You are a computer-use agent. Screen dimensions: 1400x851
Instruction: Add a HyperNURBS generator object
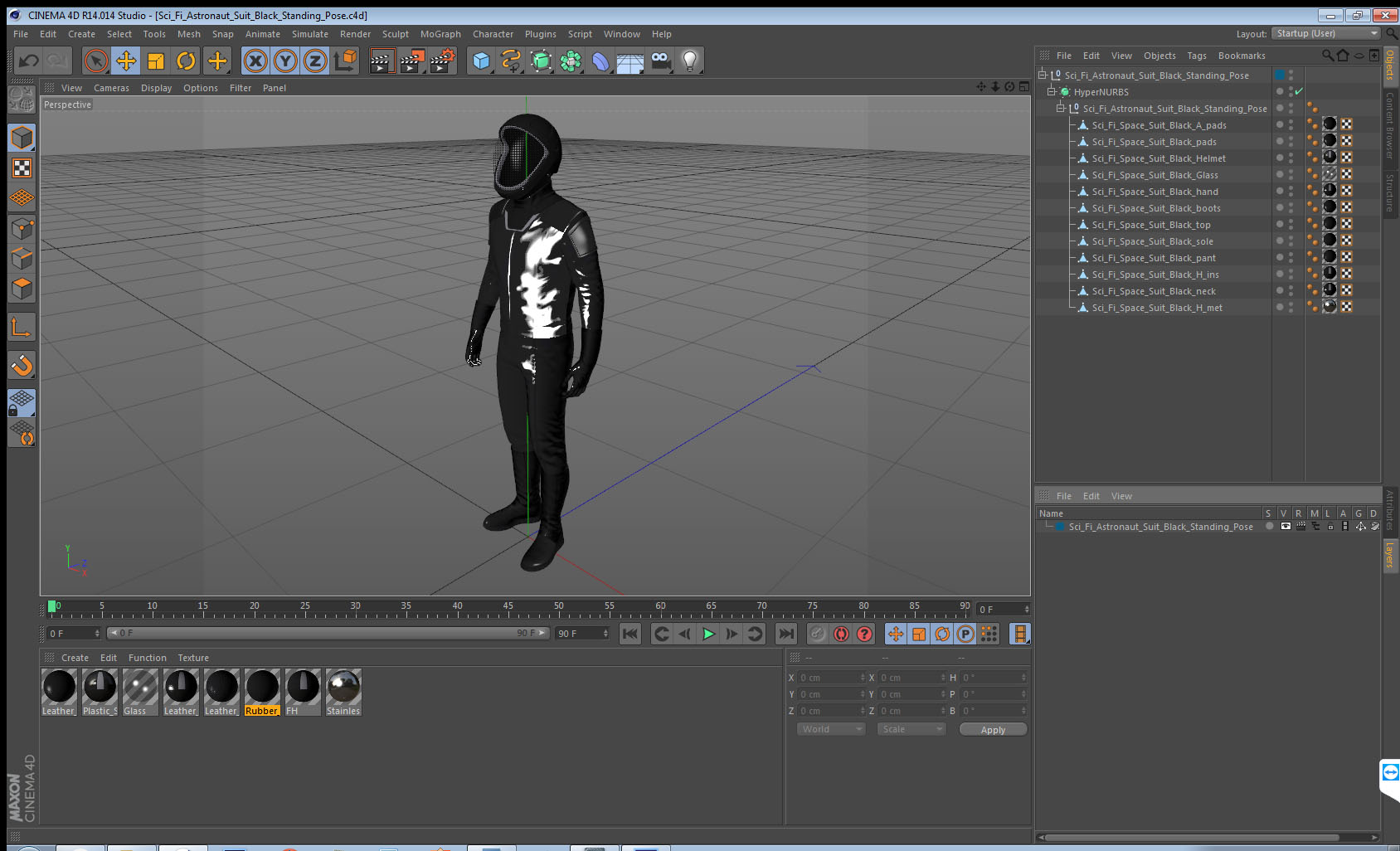[x=541, y=61]
